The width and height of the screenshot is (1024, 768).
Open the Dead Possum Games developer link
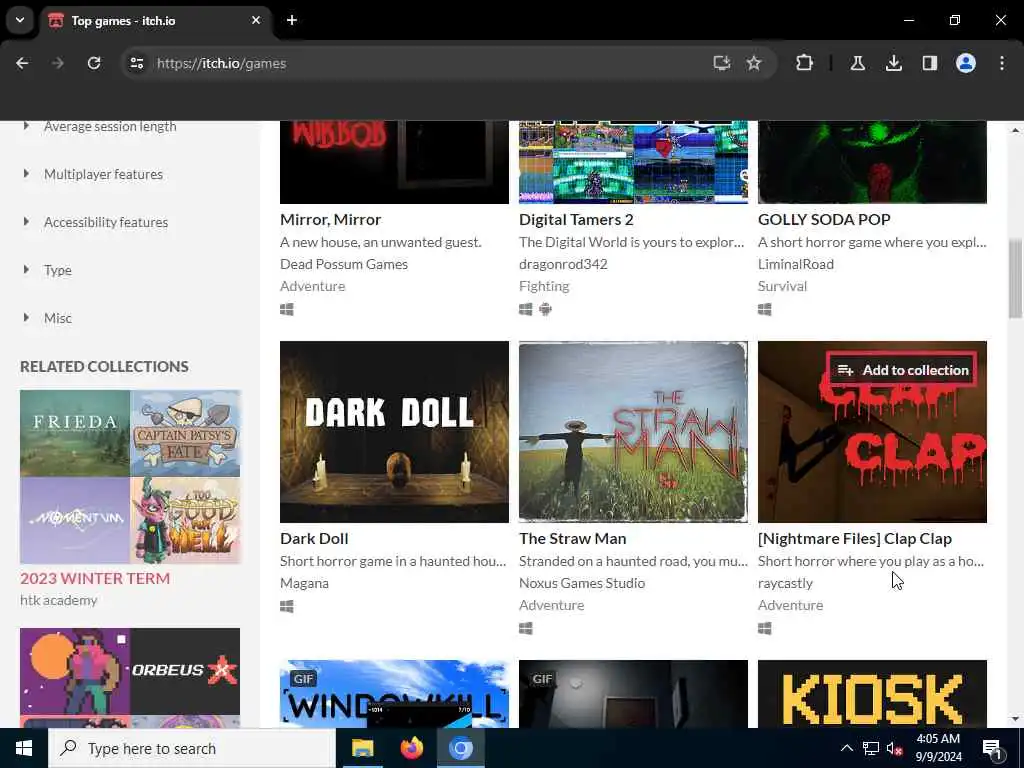344,264
